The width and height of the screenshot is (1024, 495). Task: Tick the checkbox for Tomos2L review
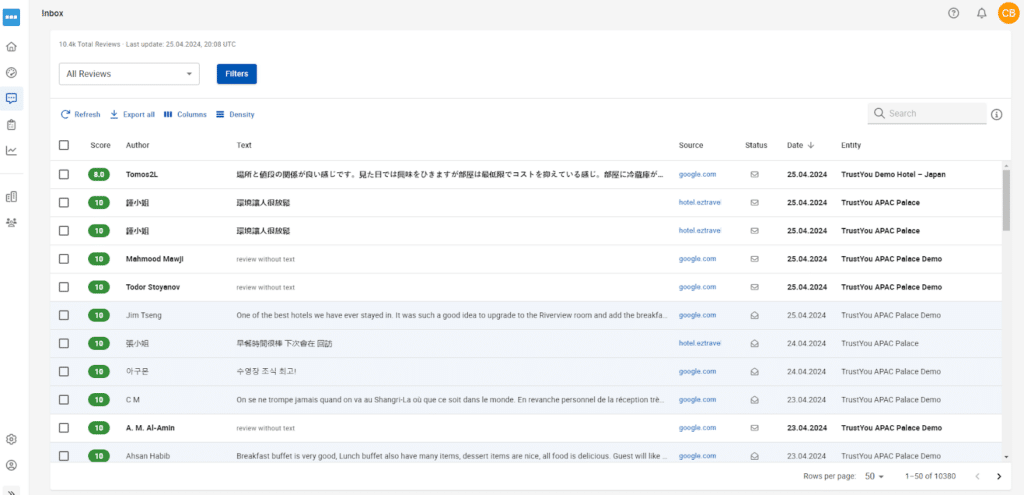[64, 174]
